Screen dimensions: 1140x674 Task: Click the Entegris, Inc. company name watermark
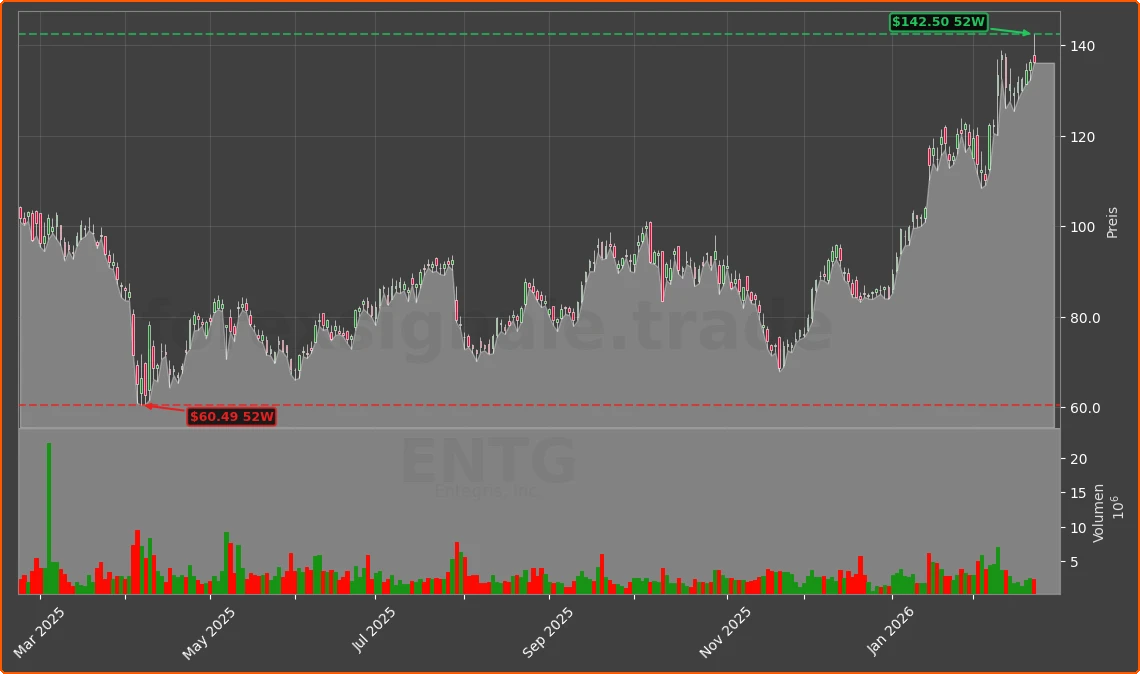click(x=489, y=491)
